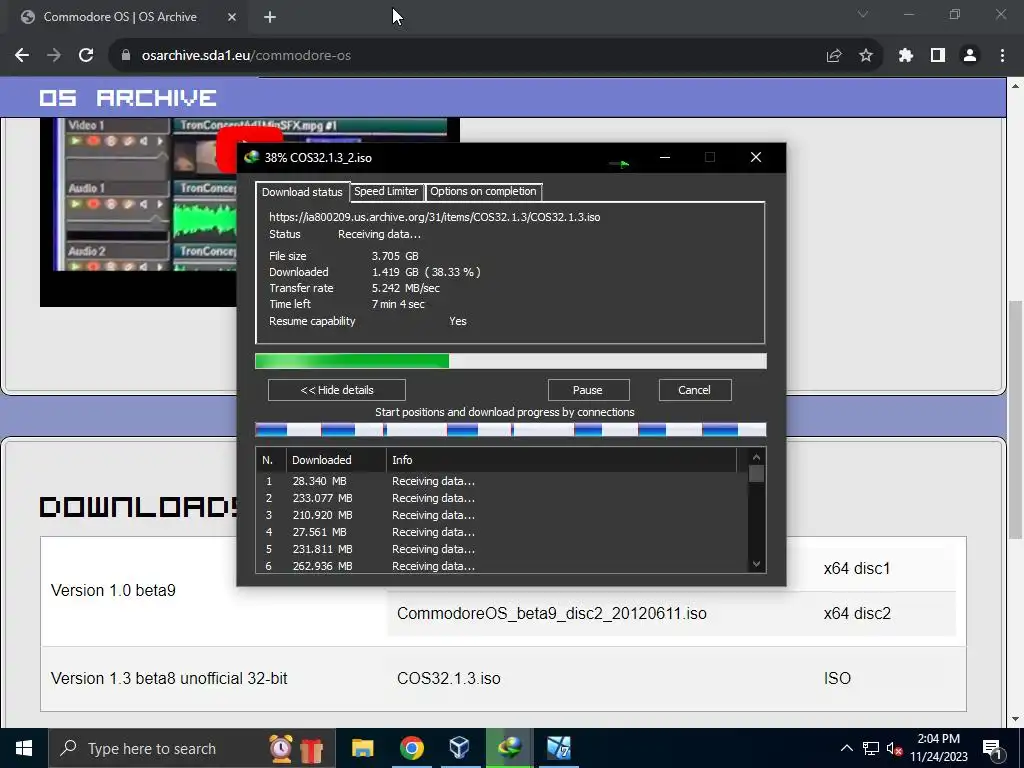Click the Version 1.0 beta9 cell
Viewport: 1024px width, 768px height.
113,590
